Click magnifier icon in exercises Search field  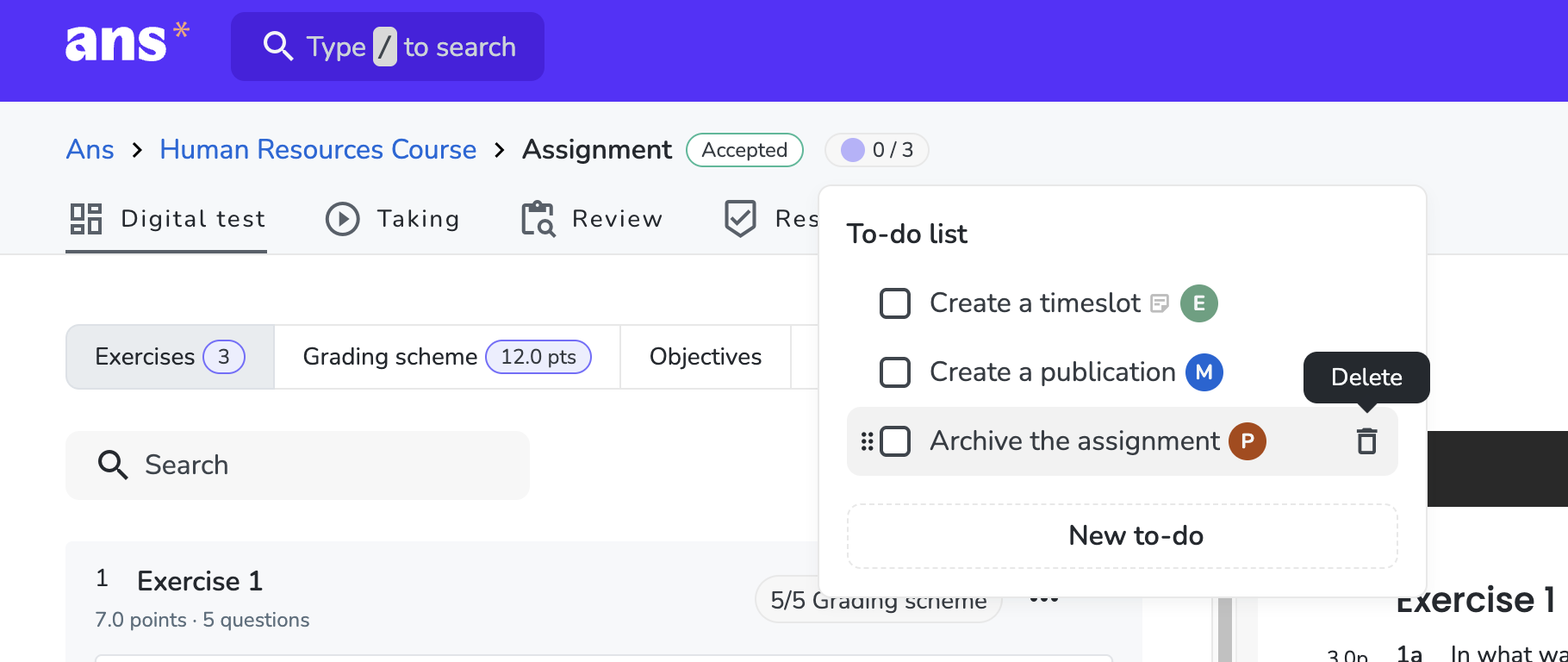click(x=113, y=465)
